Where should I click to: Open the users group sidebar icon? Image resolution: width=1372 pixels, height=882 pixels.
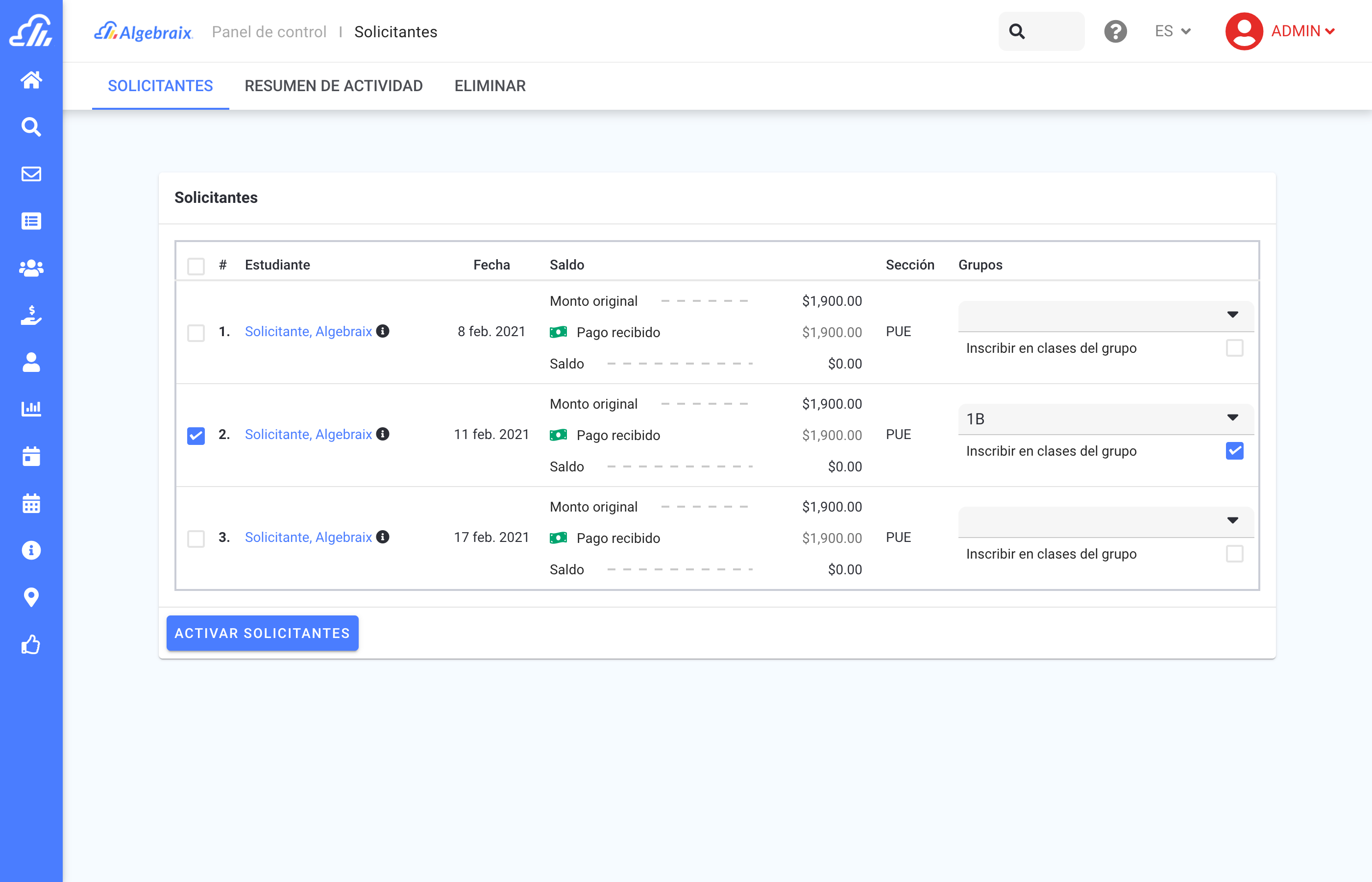pos(31,268)
